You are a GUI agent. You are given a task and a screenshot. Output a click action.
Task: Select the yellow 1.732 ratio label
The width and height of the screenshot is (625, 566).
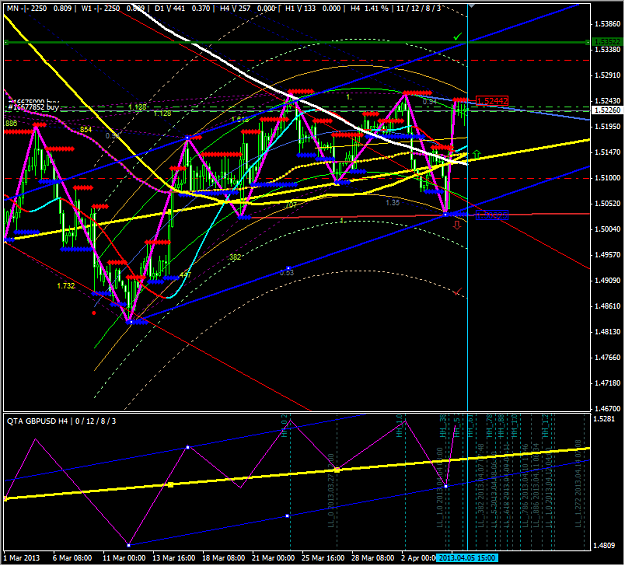[66, 286]
